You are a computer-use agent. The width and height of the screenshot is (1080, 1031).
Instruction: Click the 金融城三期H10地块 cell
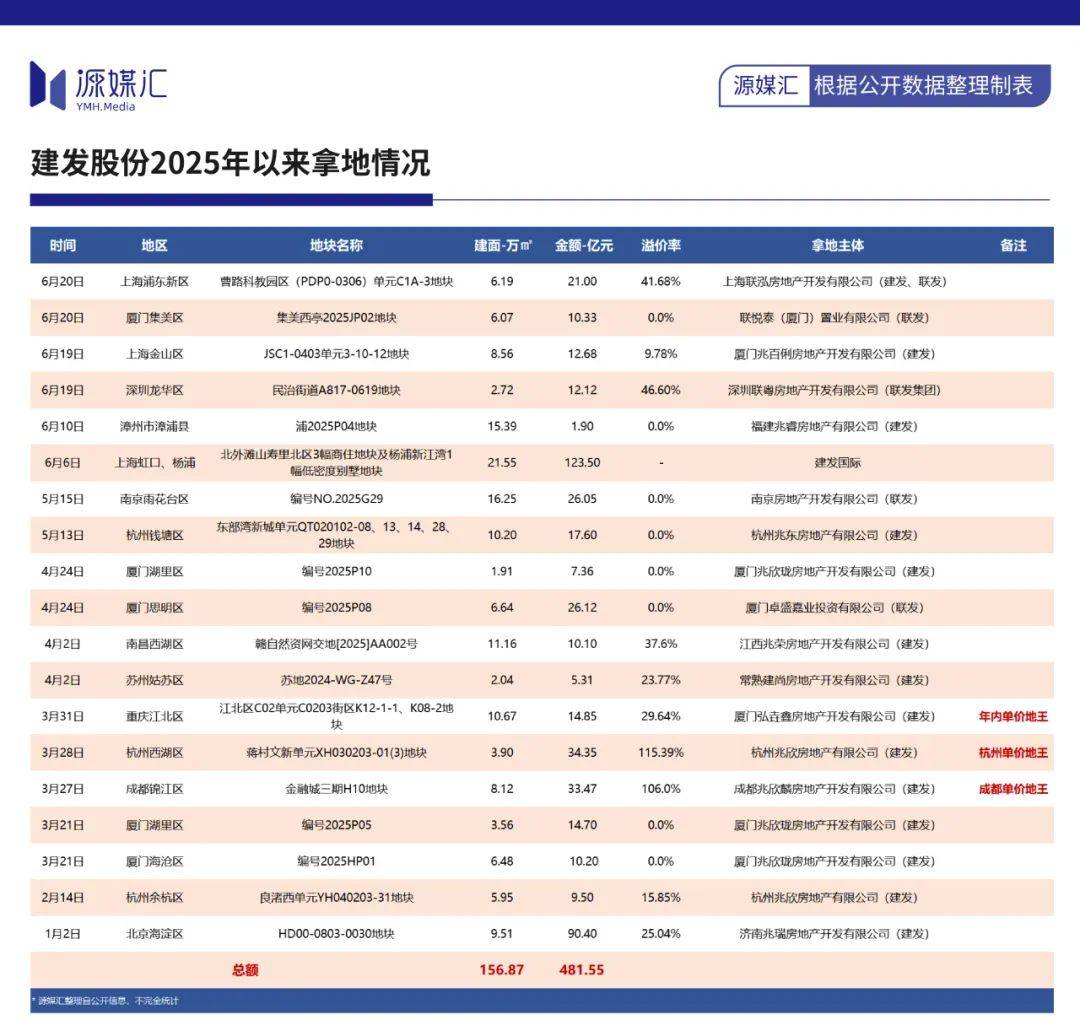(336, 789)
